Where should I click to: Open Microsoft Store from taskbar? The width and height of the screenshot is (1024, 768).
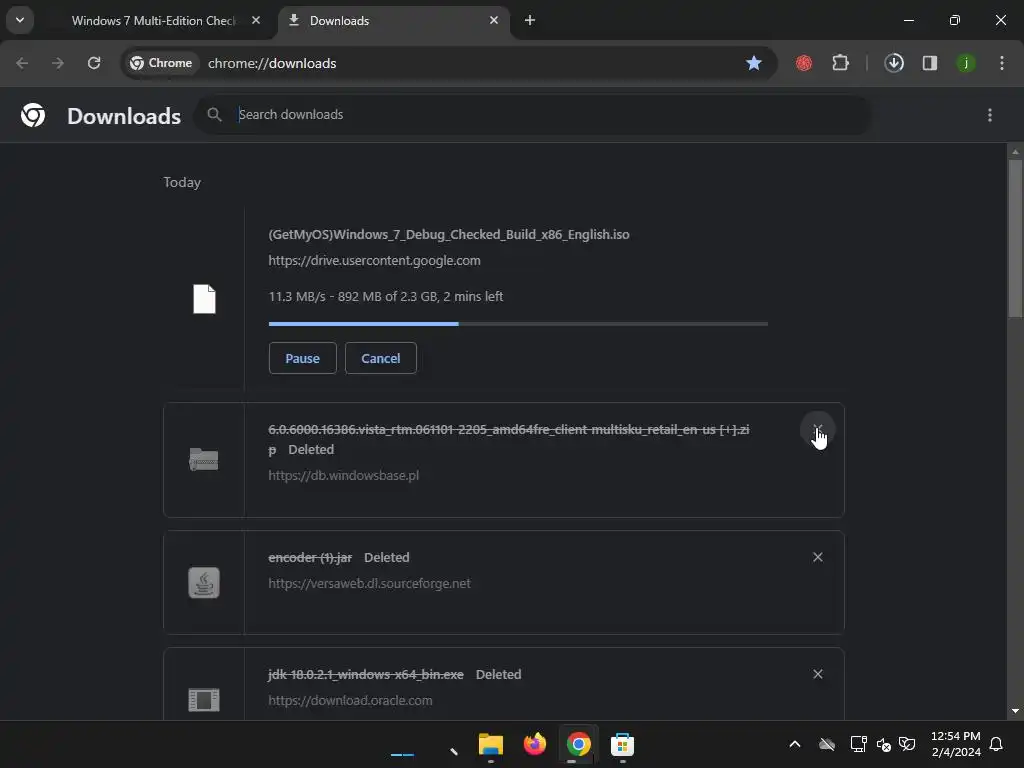(622, 744)
